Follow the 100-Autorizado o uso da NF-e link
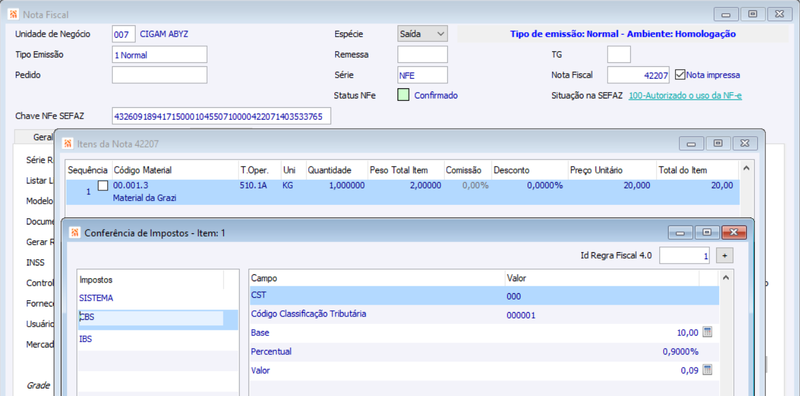The image size is (800, 396). pos(685,95)
